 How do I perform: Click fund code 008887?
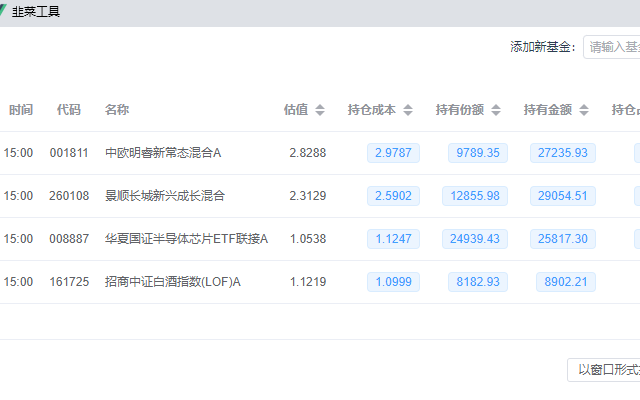[69, 239]
